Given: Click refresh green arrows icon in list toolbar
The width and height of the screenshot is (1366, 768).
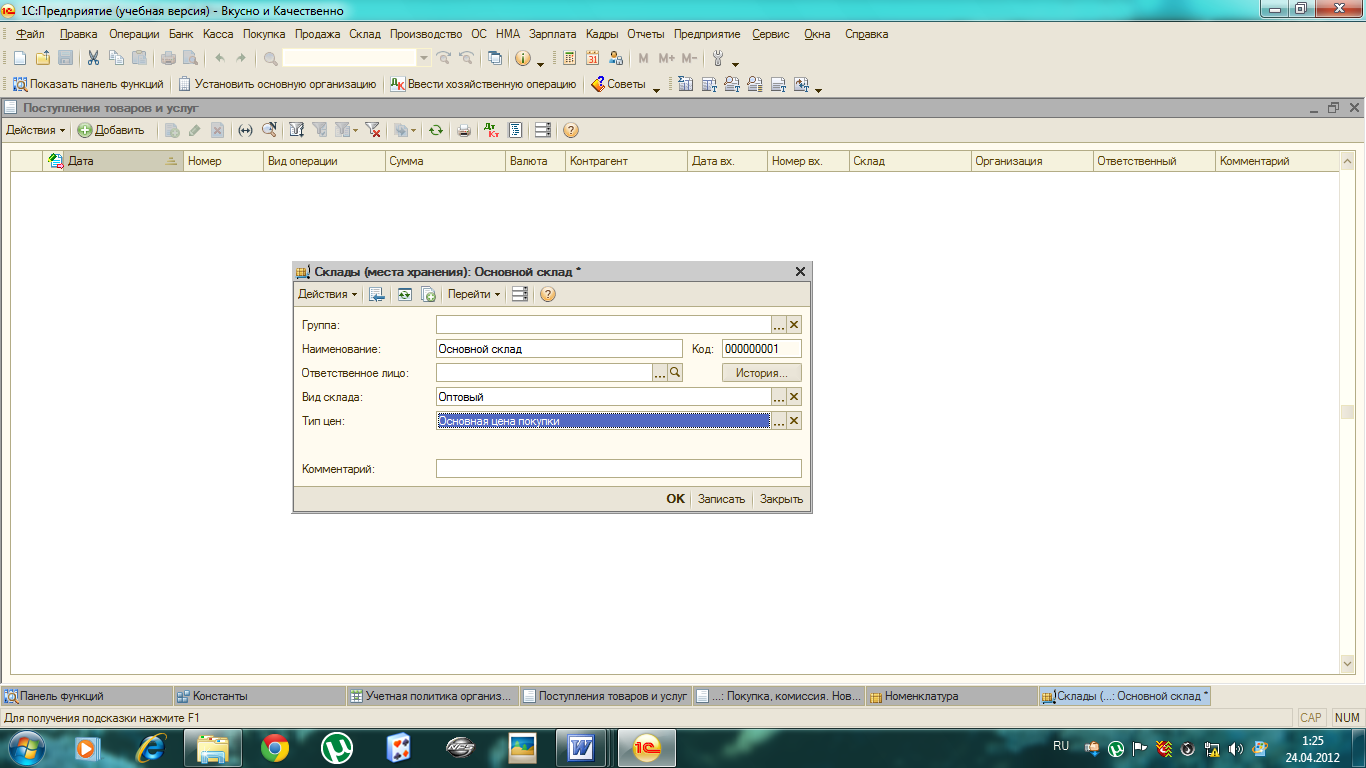Looking at the screenshot, I should pyautogui.click(x=436, y=130).
